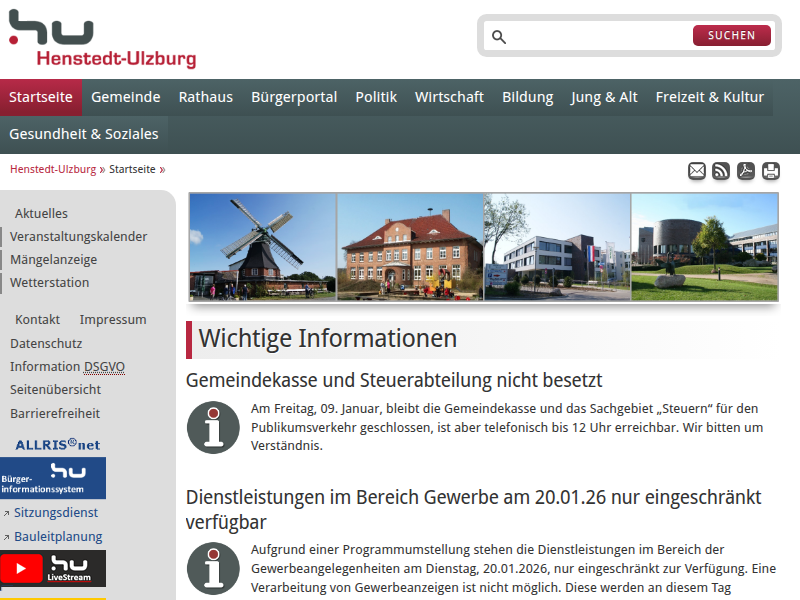The width and height of the screenshot is (800, 600).
Task: Follow the Sitzungsdienst external link
Action: coord(56,513)
